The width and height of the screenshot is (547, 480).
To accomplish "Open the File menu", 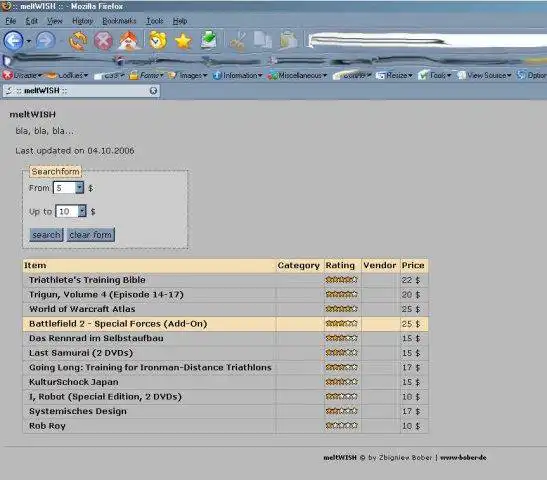I will point(11,21).
